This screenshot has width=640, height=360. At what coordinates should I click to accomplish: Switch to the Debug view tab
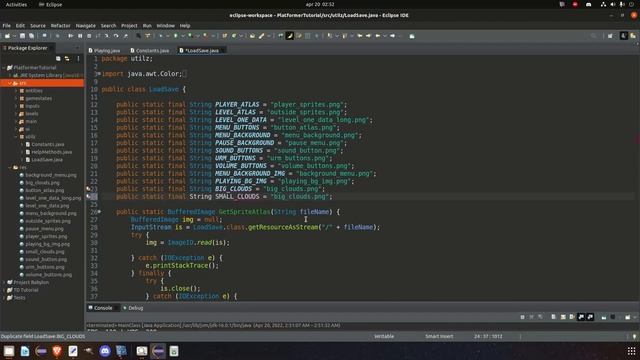point(133,308)
